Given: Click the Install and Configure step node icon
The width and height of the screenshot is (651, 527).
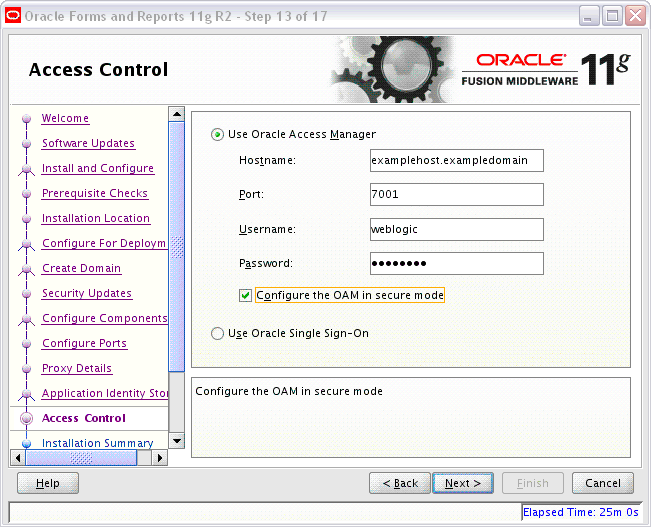Looking at the screenshot, I should click(27, 169).
